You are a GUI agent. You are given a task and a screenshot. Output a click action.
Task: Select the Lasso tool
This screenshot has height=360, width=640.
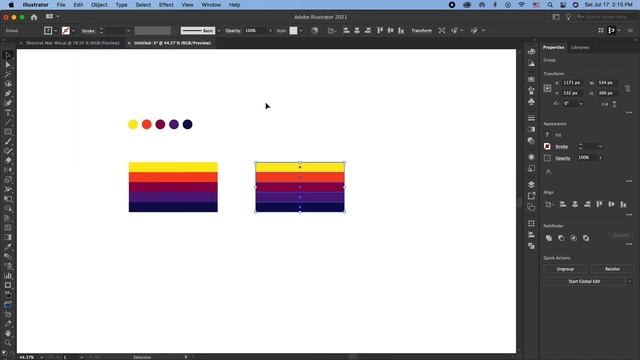pos(8,84)
